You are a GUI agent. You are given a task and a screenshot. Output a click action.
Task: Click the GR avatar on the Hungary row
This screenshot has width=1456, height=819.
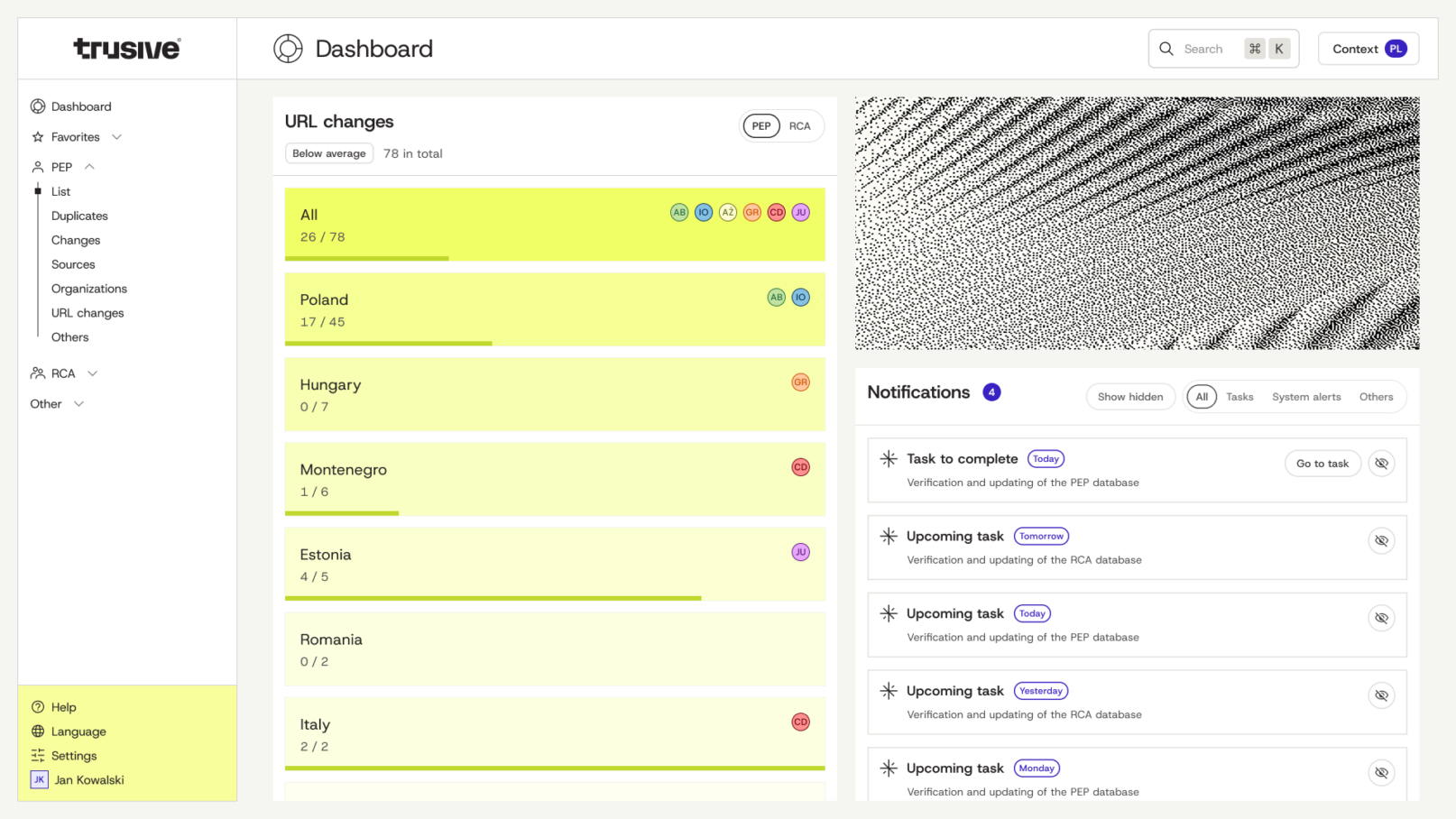[x=800, y=382]
